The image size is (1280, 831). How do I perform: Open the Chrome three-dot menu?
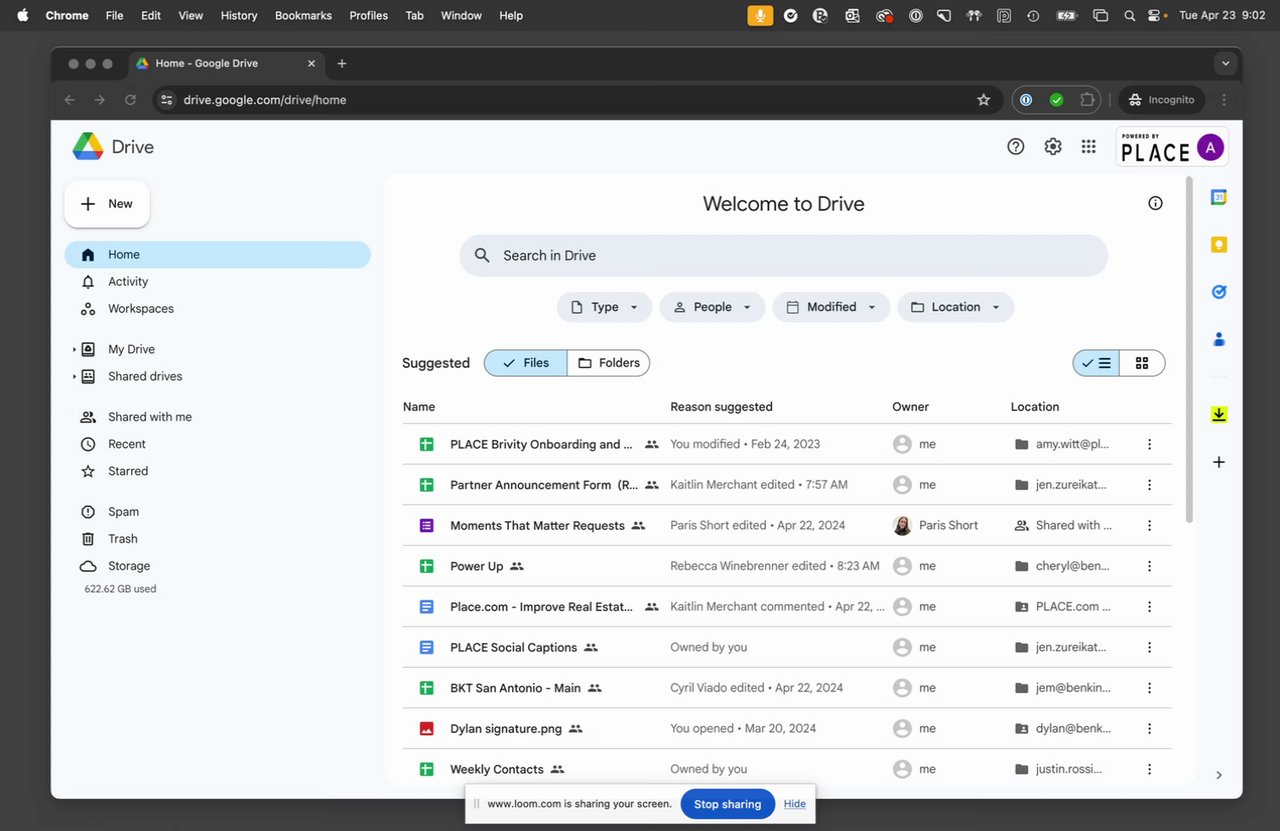pos(1224,100)
